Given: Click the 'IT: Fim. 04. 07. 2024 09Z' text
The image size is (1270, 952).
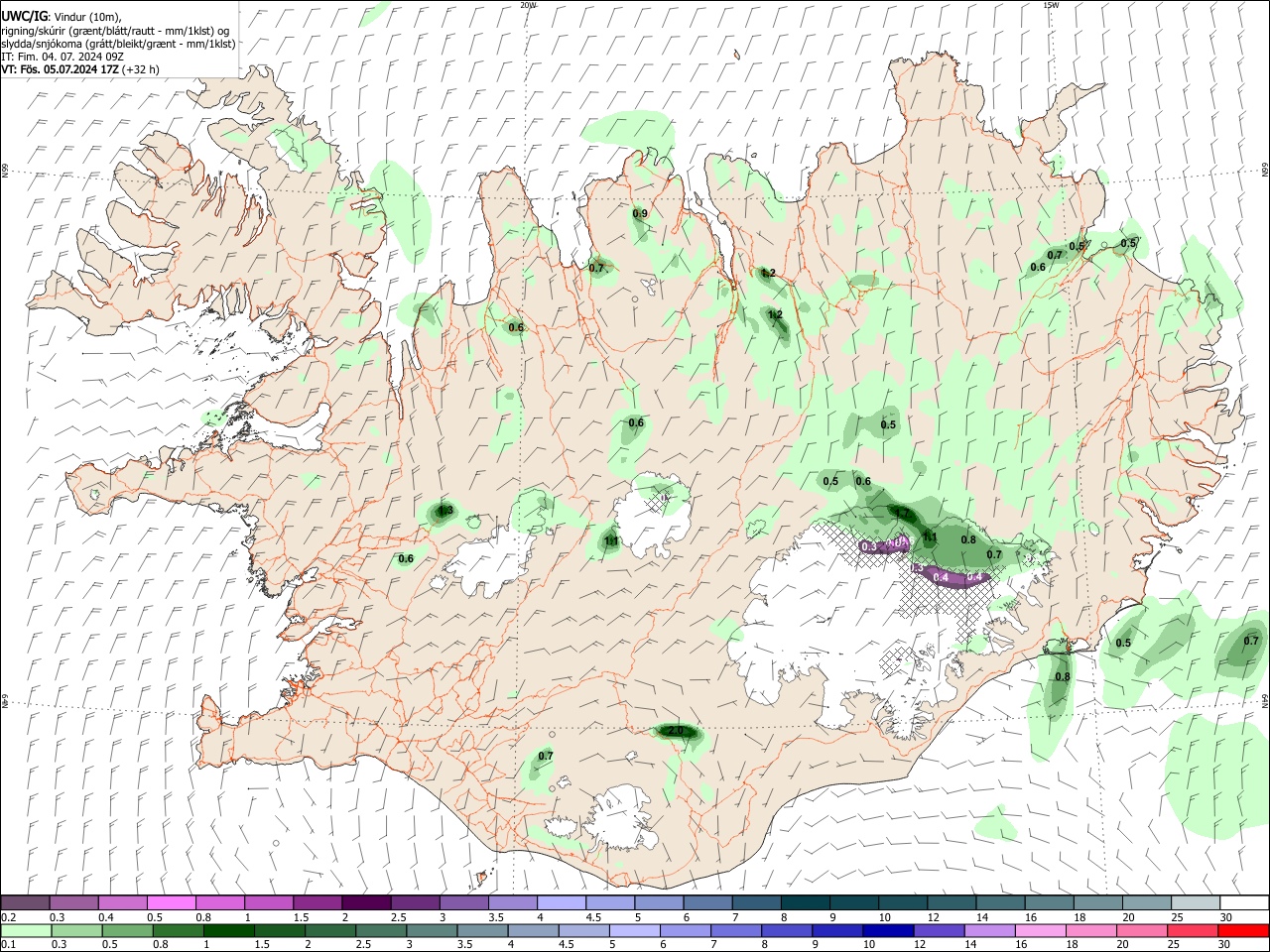Looking at the screenshot, I should click(63, 57).
